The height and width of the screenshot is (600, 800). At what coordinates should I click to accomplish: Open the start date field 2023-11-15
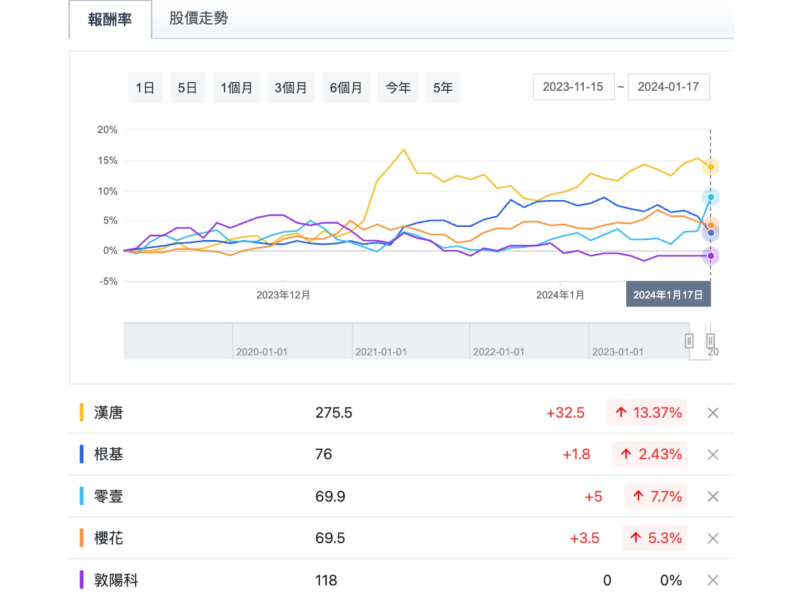(x=573, y=88)
